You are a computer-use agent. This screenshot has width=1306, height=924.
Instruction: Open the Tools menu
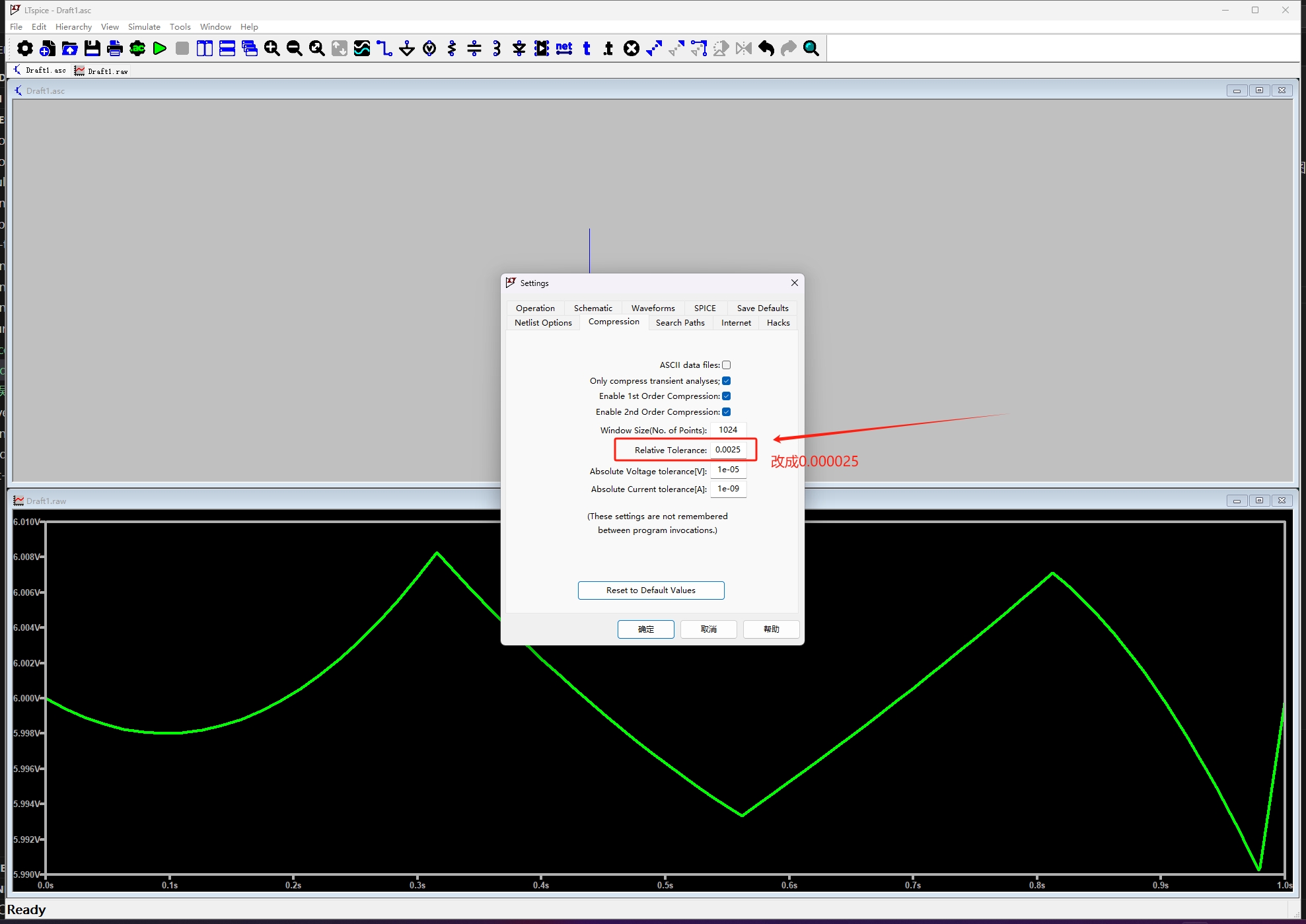[180, 27]
